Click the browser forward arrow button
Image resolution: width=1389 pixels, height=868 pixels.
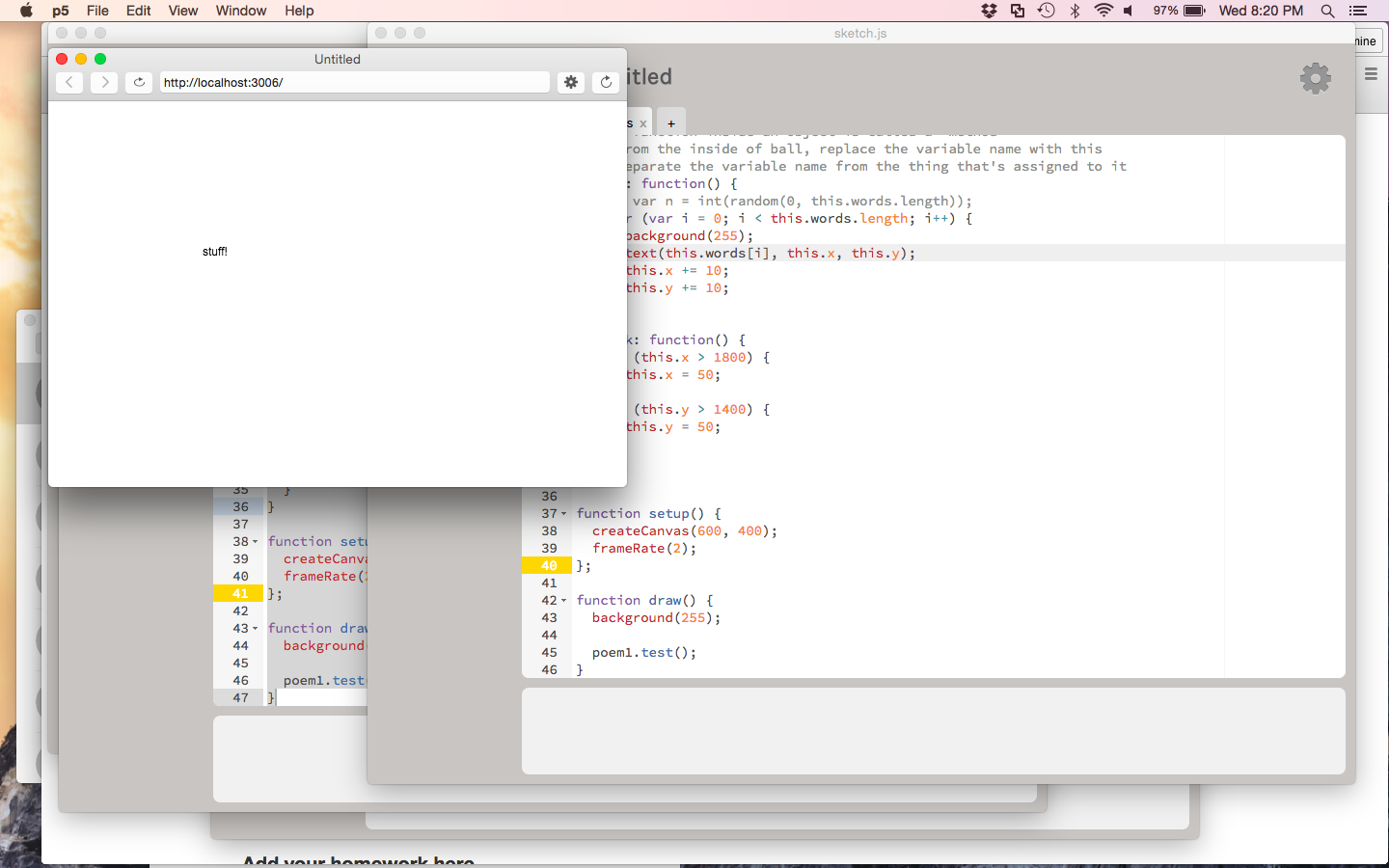tap(104, 83)
